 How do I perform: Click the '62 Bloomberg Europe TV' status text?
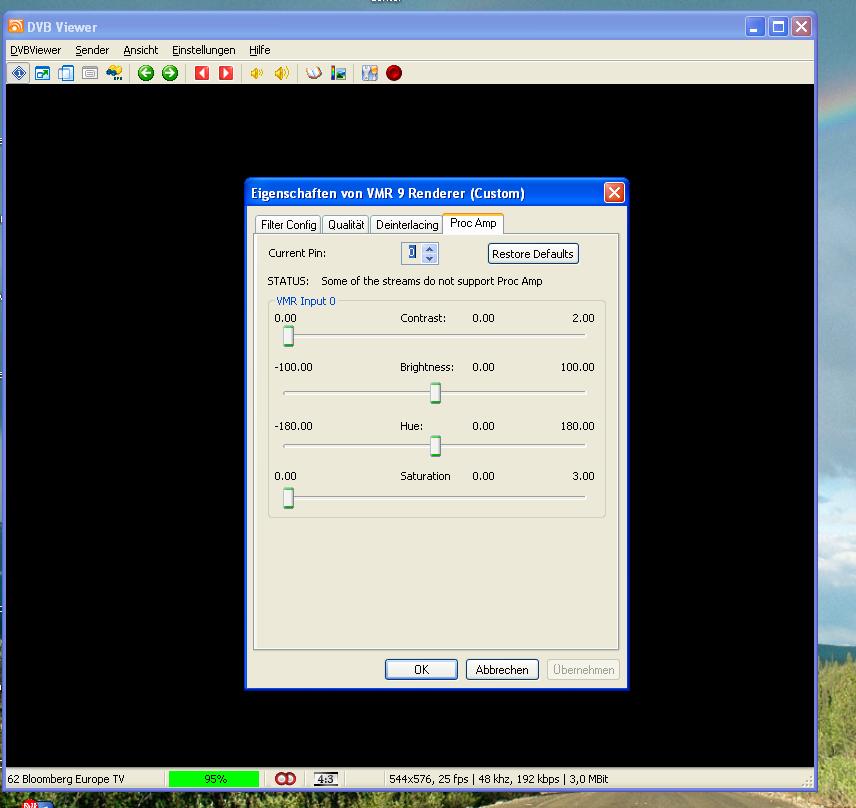[x=66, y=779]
